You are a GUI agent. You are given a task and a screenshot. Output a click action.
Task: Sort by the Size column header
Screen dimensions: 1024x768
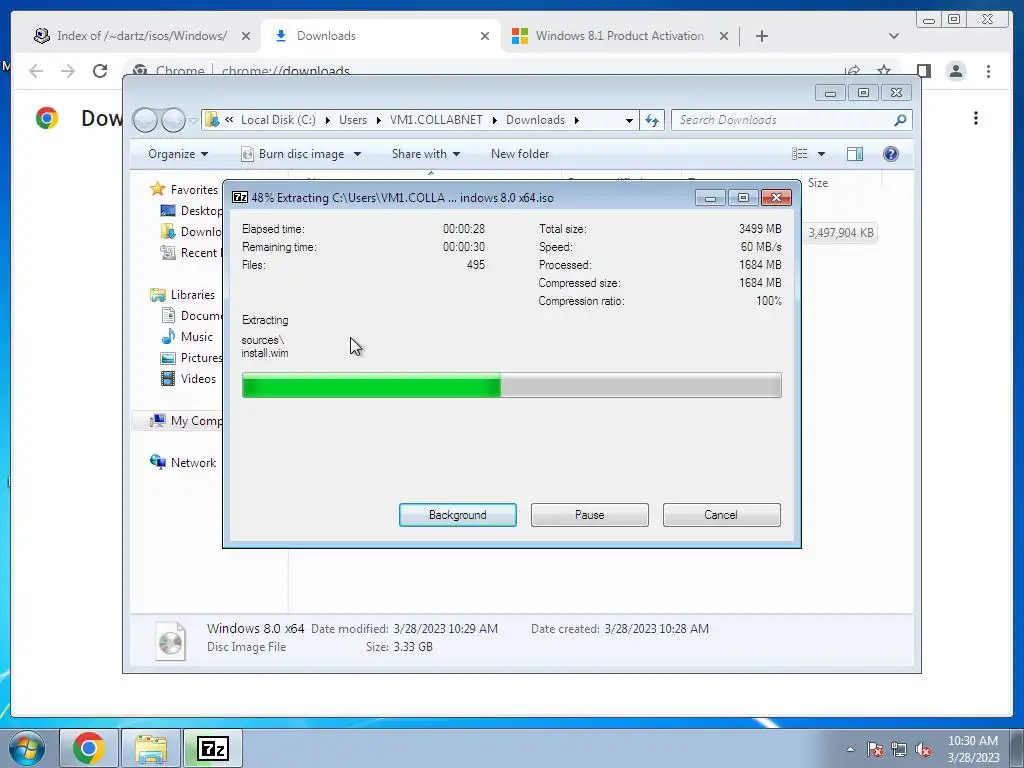click(x=818, y=183)
